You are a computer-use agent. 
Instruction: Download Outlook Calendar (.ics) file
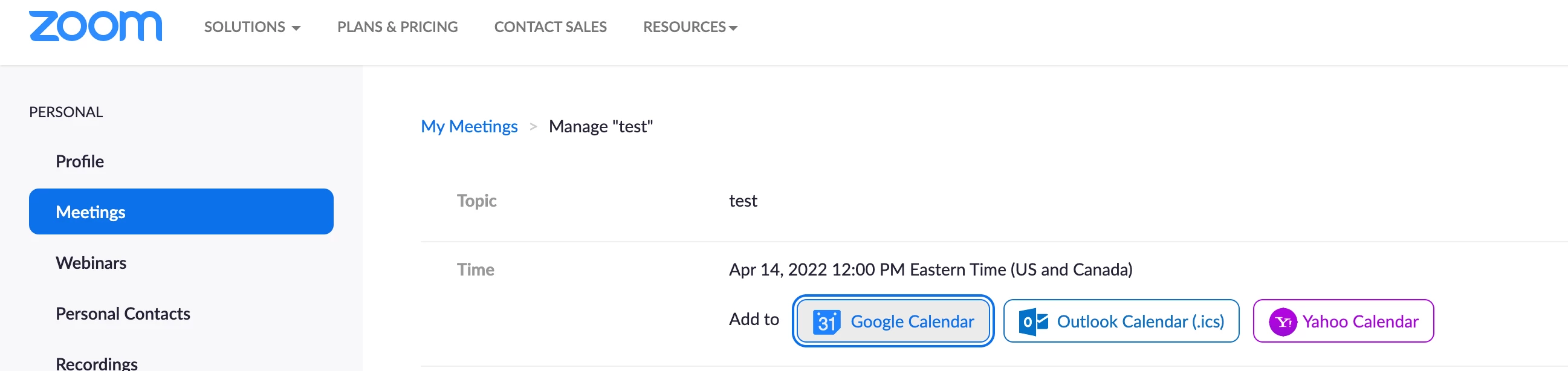click(x=1139, y=321)
